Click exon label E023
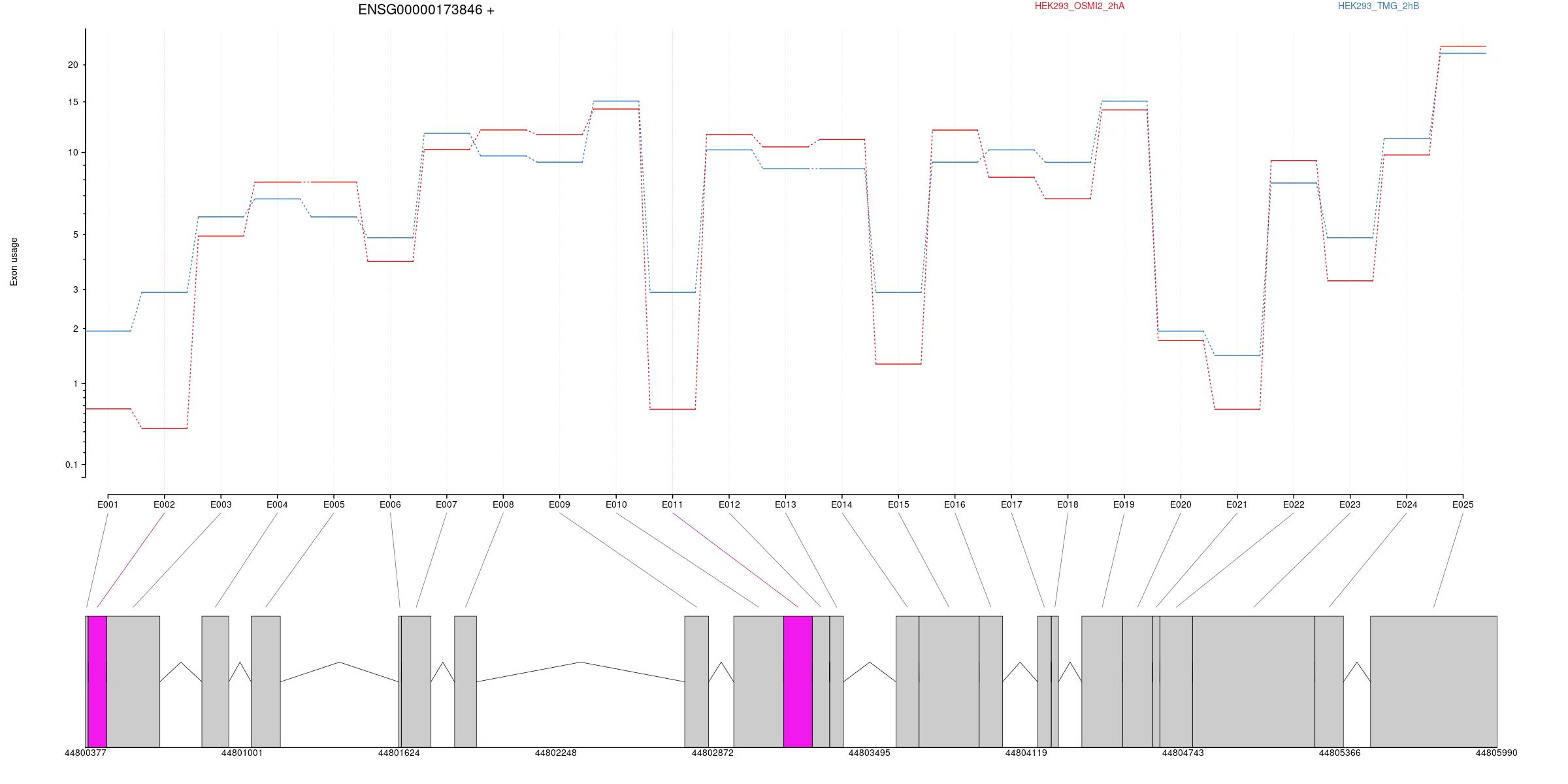This screenshot has width=1568, height=784. 1350,504
